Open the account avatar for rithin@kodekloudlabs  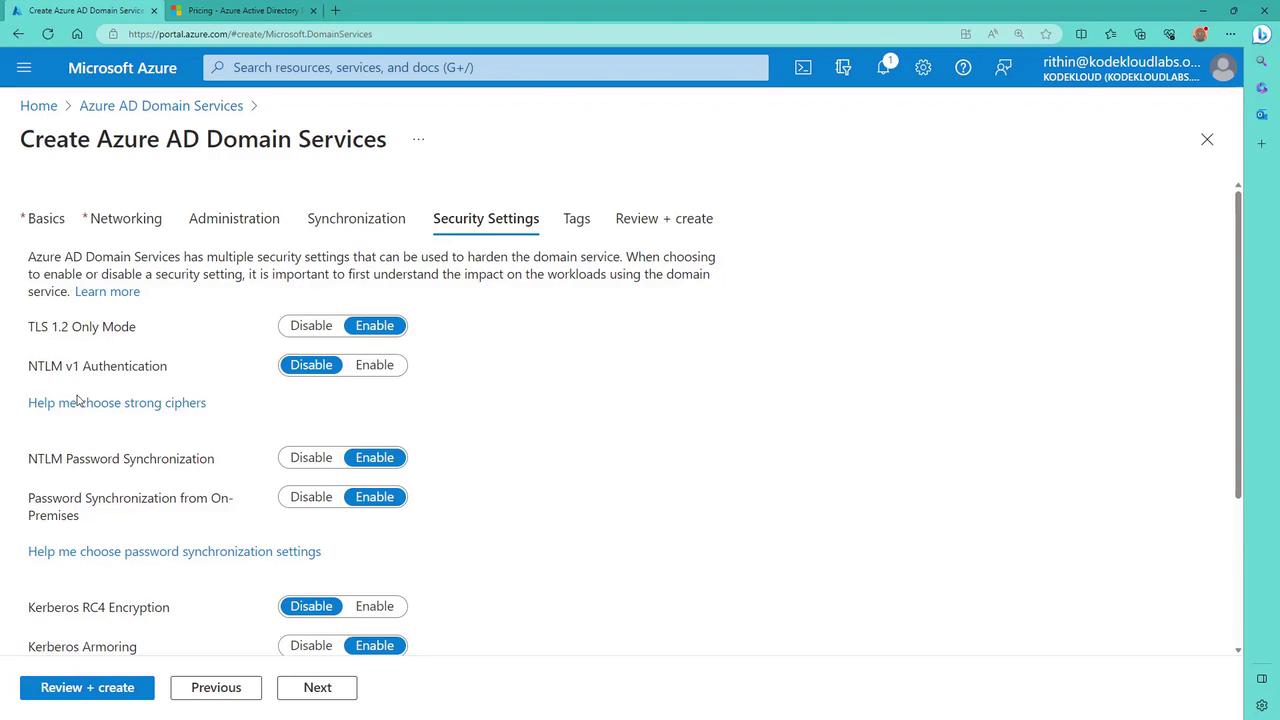point(1222,67)
